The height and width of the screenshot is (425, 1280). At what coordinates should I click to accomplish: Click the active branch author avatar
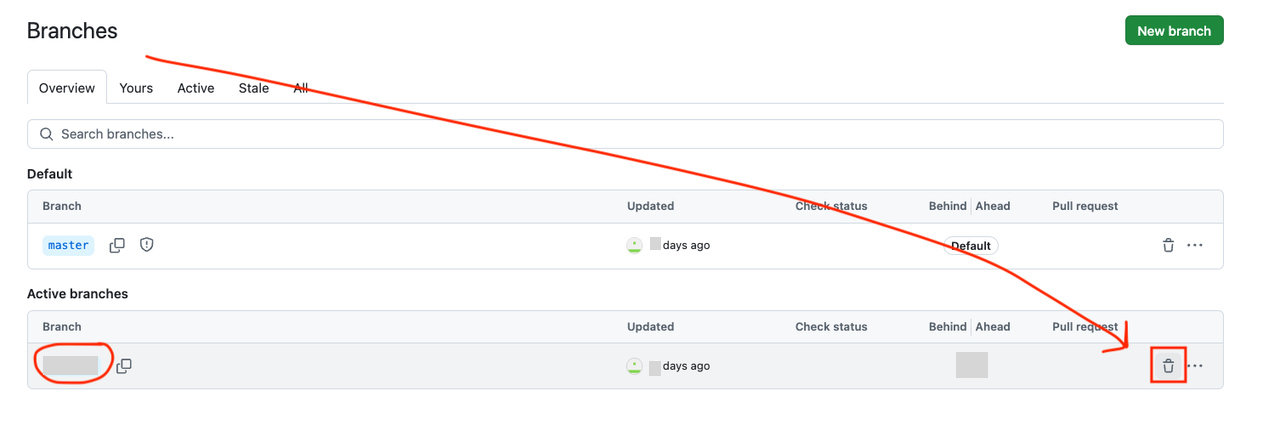(634, 366)
